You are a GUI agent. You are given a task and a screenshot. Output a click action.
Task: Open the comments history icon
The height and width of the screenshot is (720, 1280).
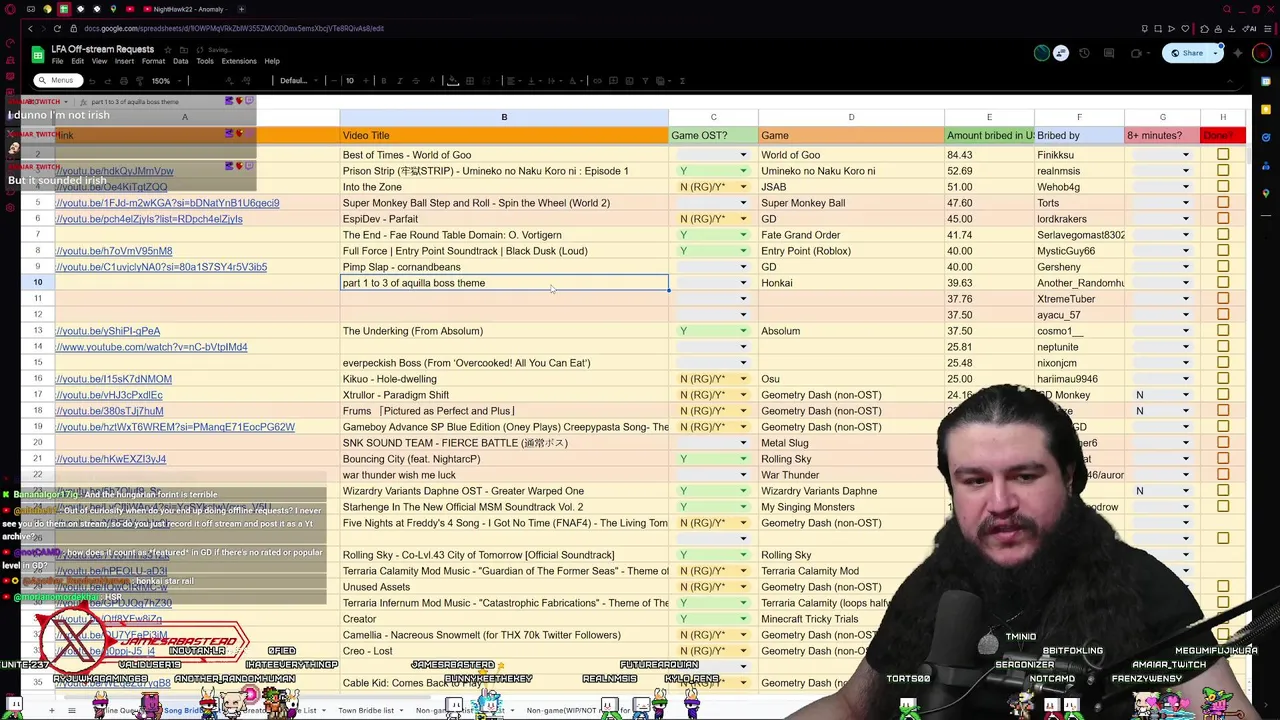1109,53
